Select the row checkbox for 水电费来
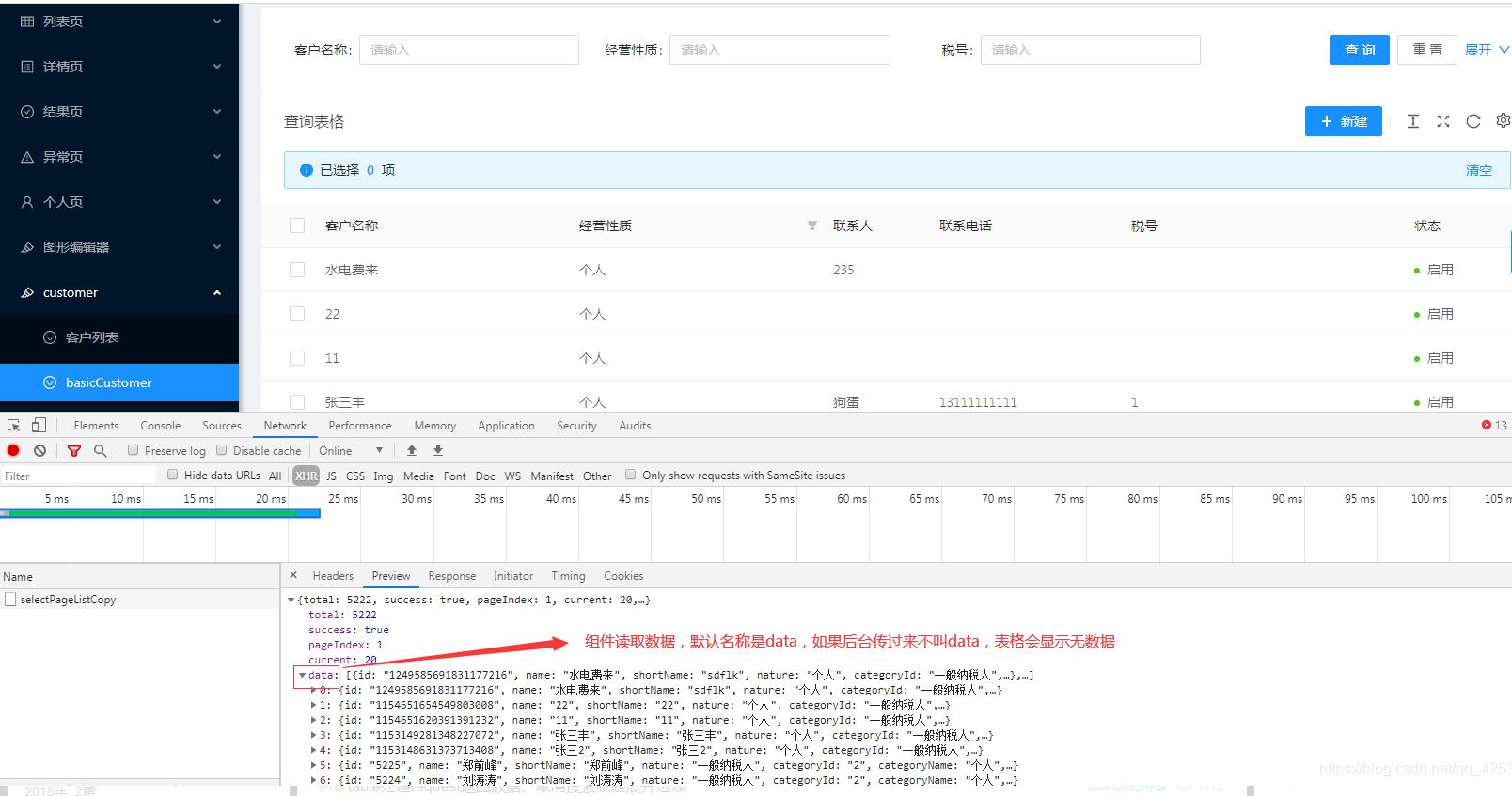Screen dimensions: 1512x796 click(x=297, y=270)
